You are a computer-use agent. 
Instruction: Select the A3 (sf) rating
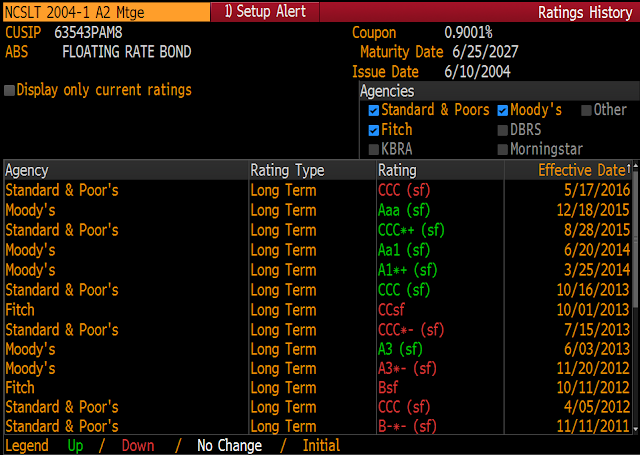pyautogui.click(x=400, y=349)
